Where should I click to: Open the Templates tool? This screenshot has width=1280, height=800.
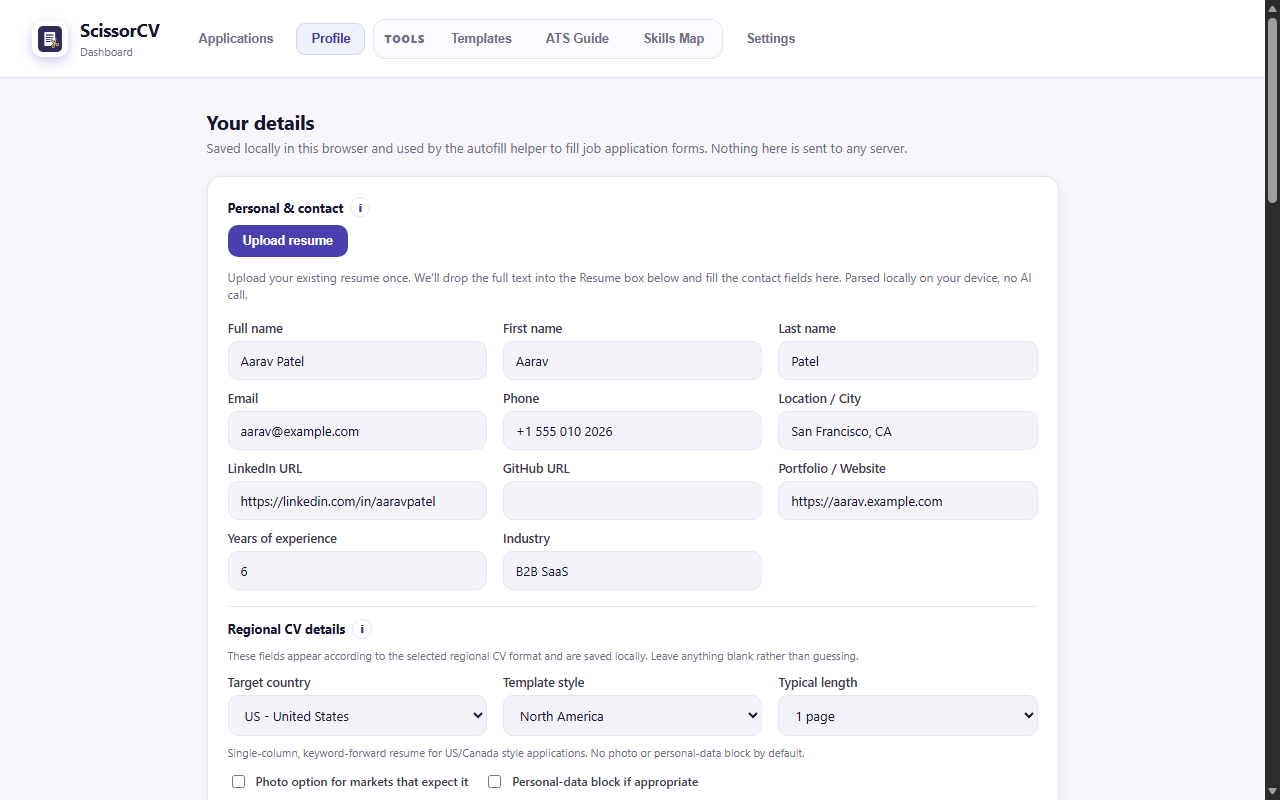(x=481, y=39)
